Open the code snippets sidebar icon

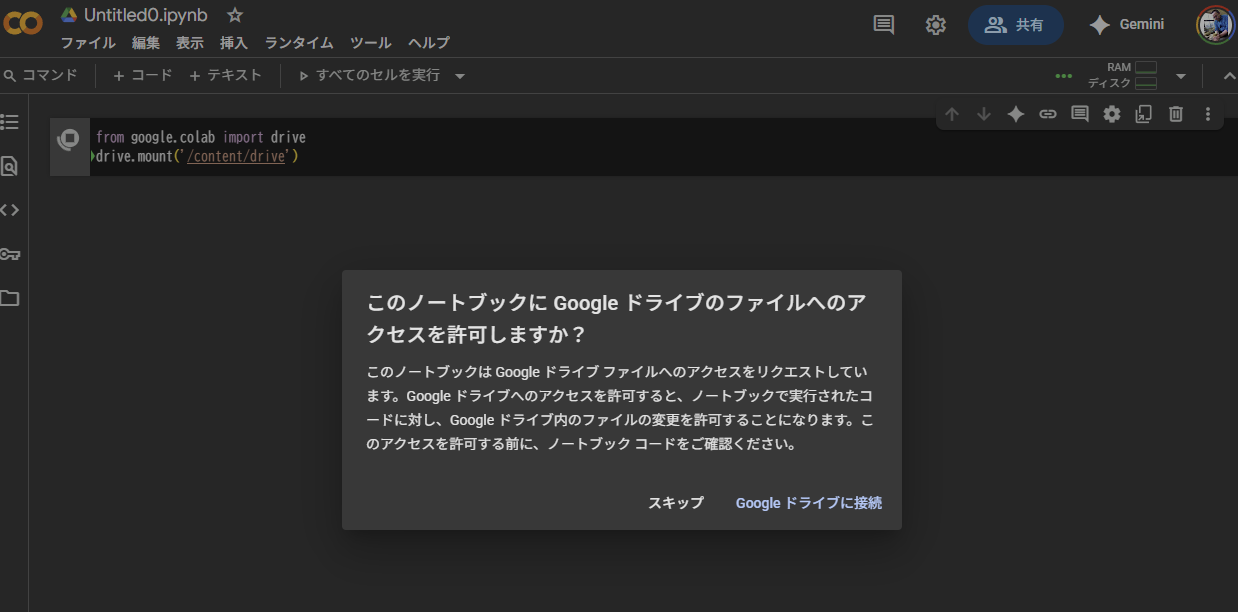[x=10, y=210]
